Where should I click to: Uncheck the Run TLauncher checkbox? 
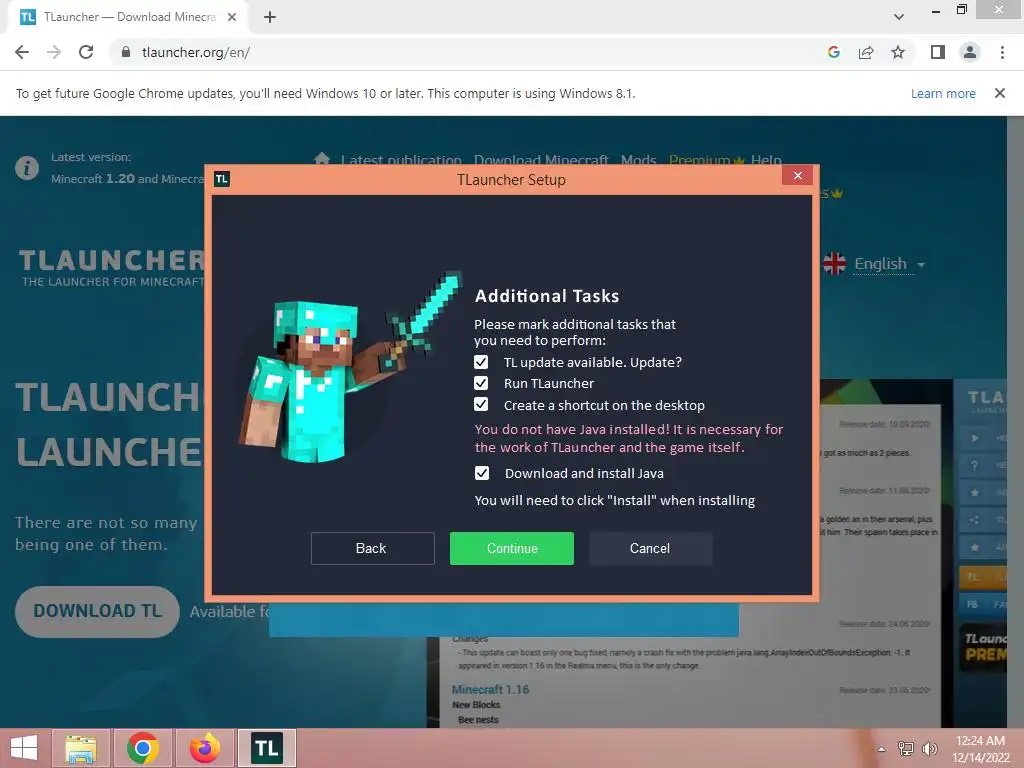tap(481, 383)
